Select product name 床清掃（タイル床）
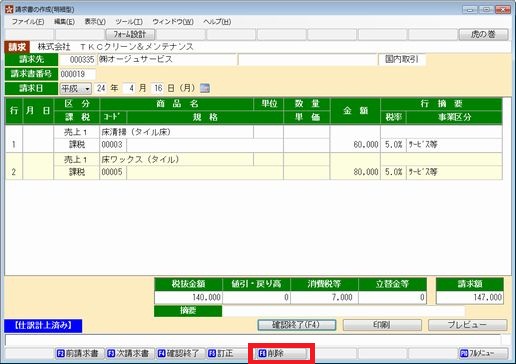The height and width of the screenshot is (364, 516). coord(177,132)
